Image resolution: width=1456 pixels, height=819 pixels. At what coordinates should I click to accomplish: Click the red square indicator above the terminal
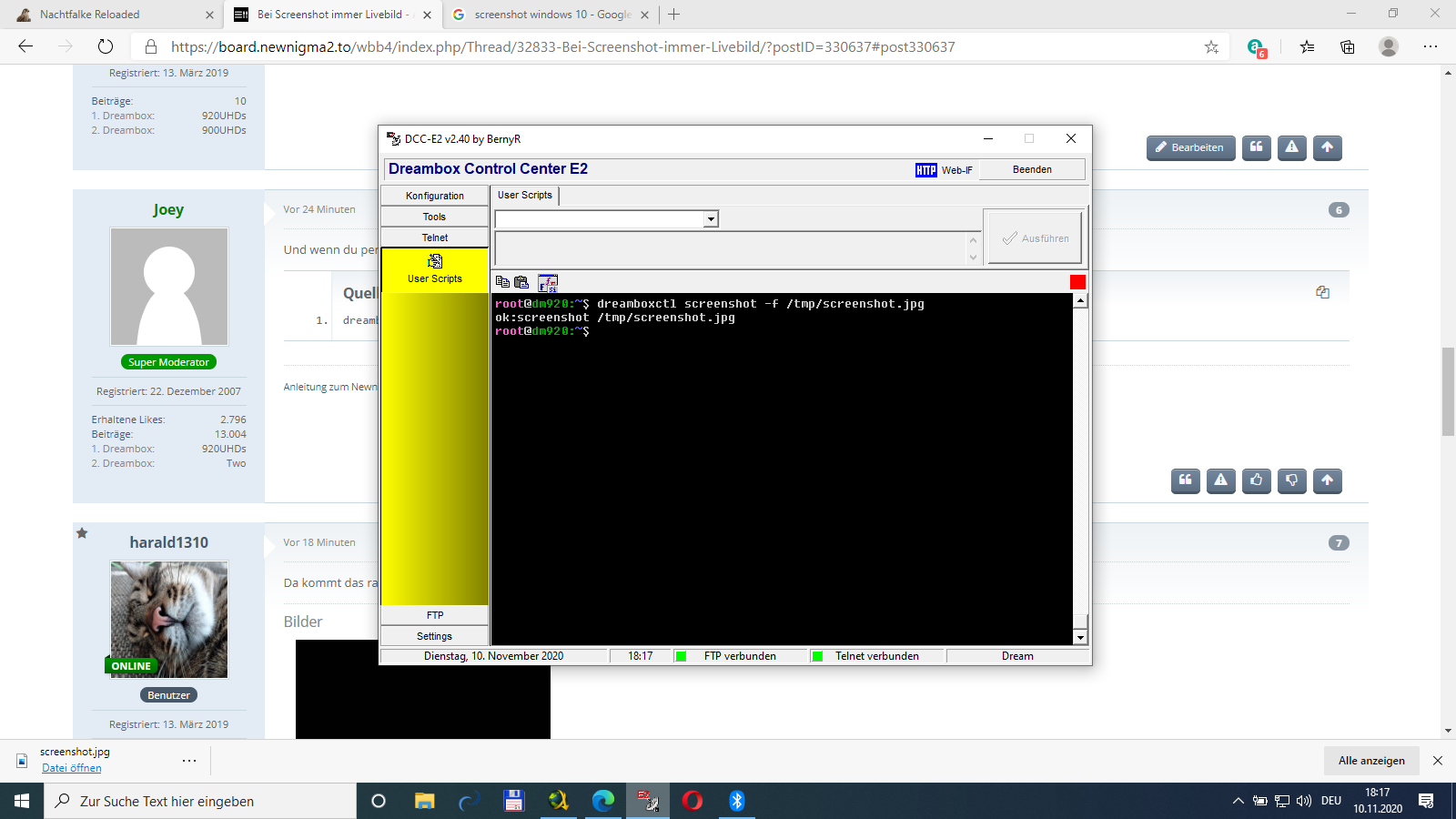(1077, 282)
